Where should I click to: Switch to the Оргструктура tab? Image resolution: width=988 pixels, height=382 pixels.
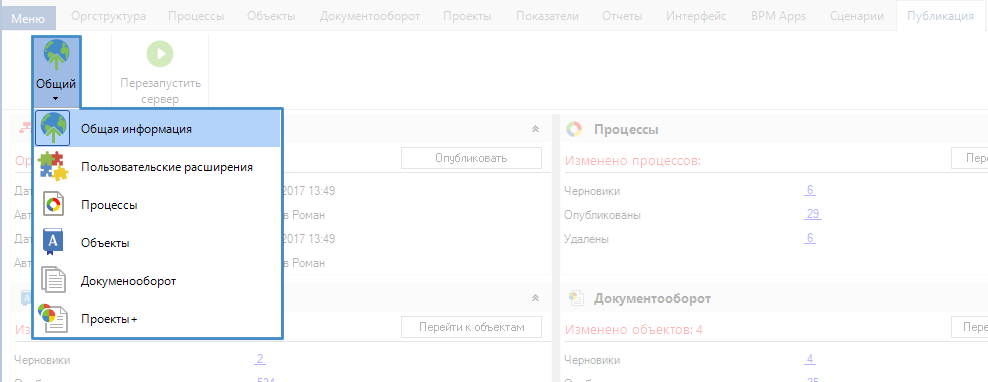click(108, 16)
